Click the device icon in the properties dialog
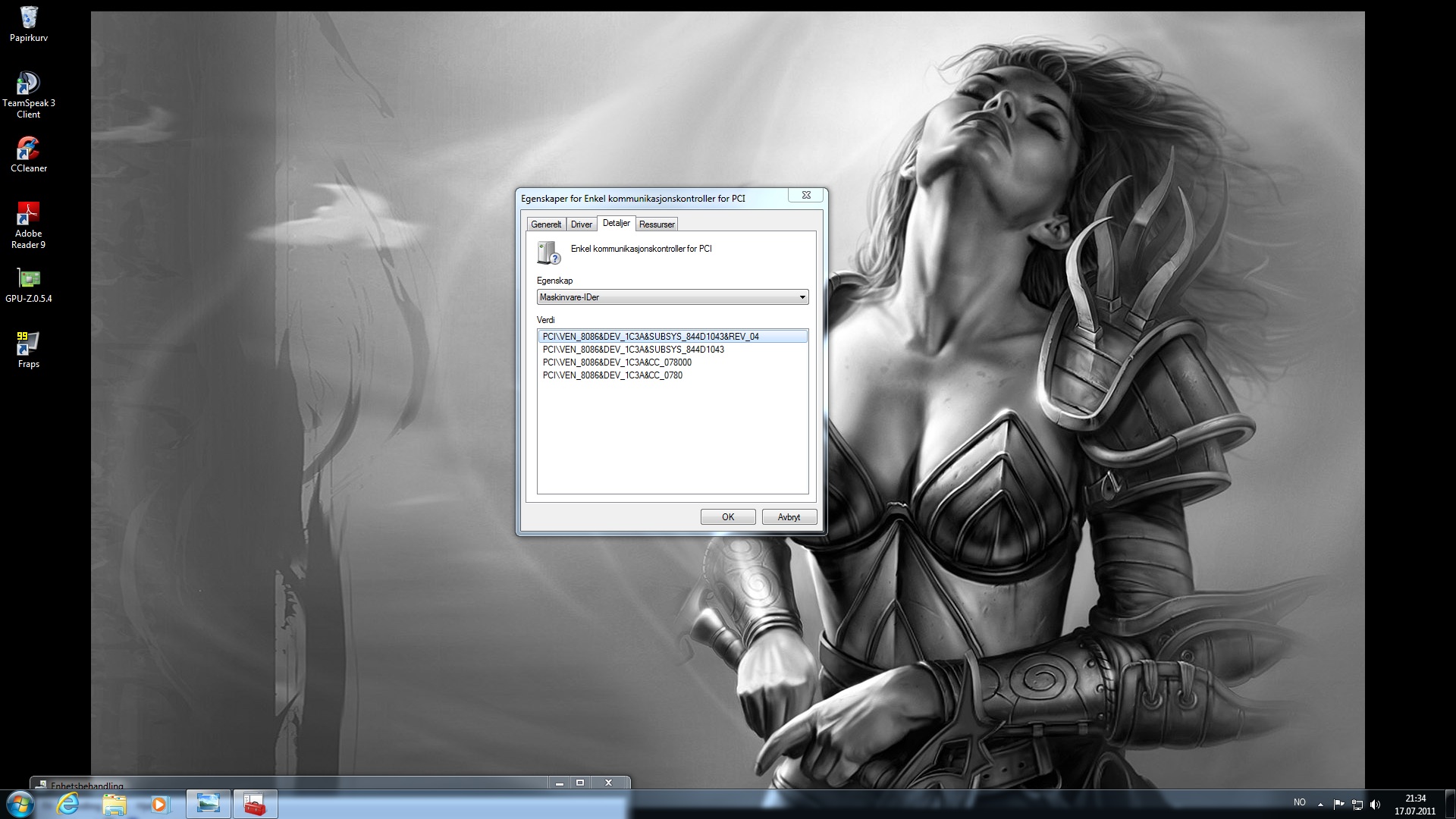Image resolution: width=1456 pixels, height=819 pixels. (548, 253)
